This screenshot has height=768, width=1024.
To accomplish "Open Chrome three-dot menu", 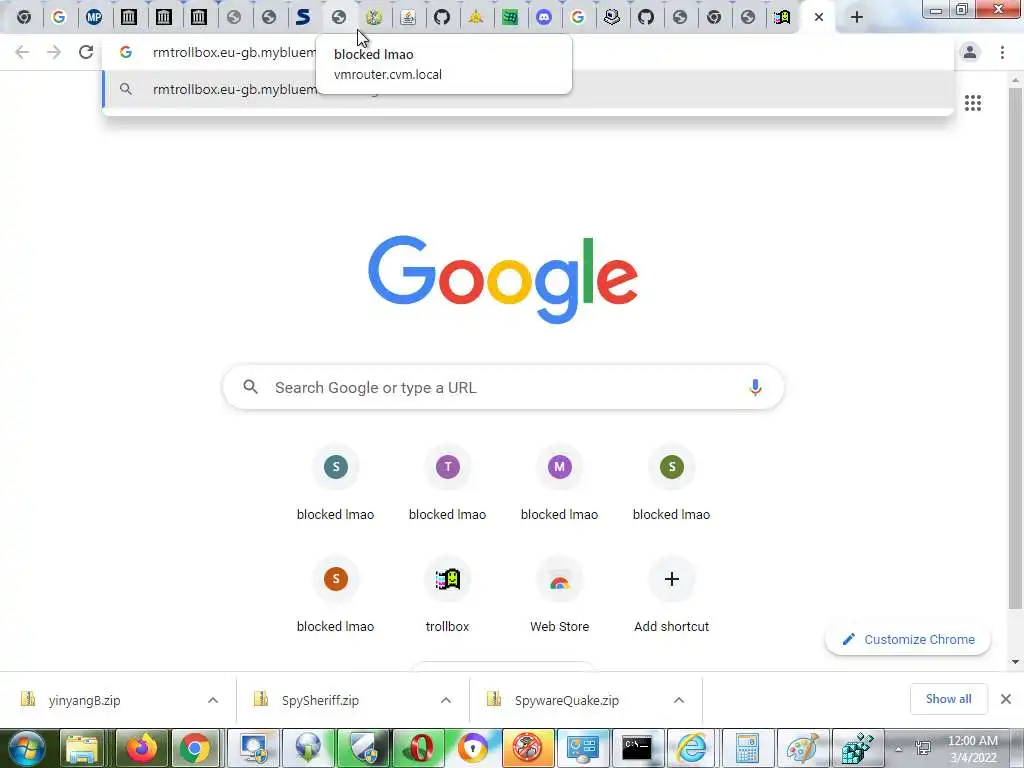I will coord(1002,52).
